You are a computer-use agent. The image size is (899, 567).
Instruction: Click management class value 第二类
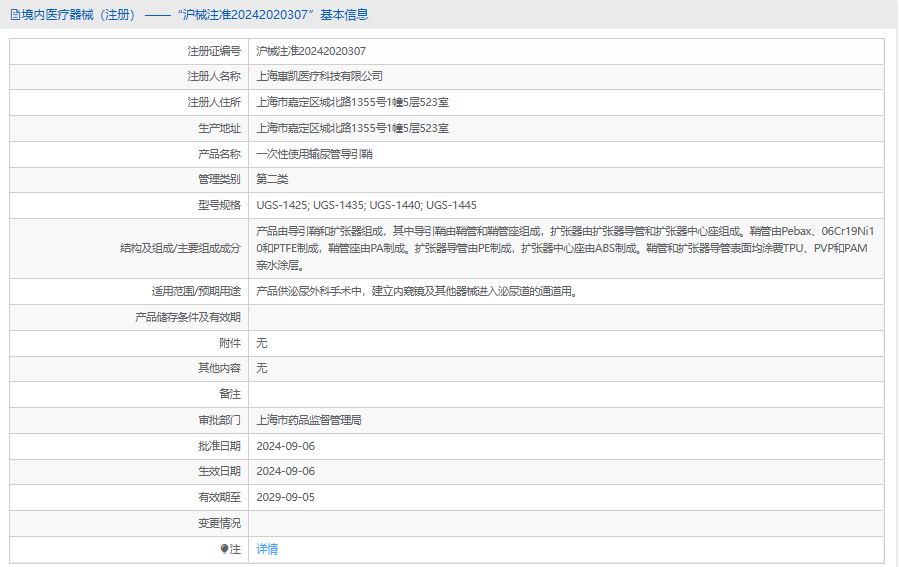tap(272, 179)
